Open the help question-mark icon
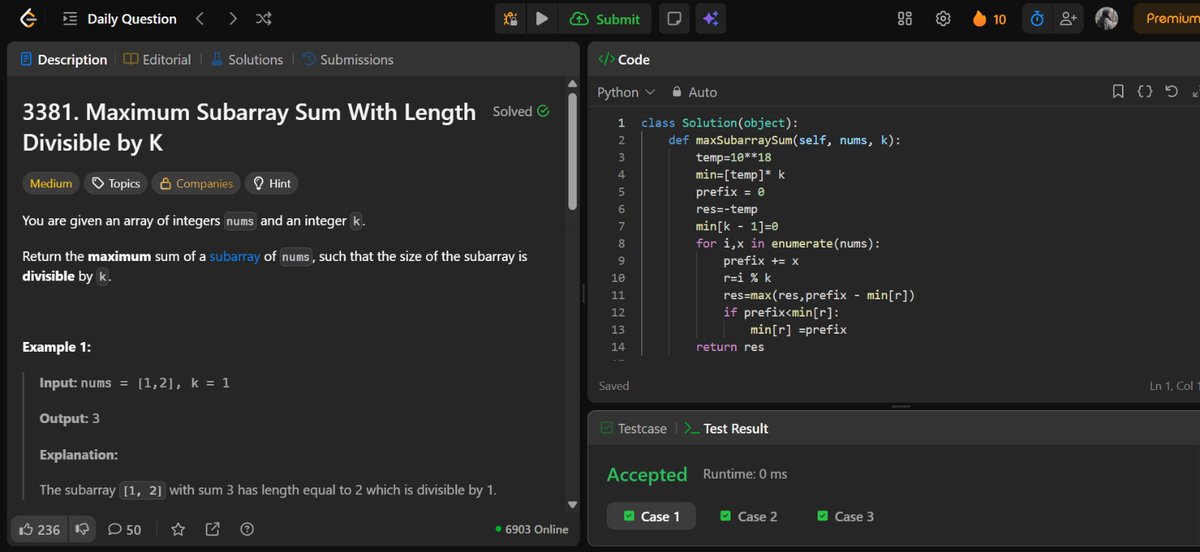 click(247, 529)
